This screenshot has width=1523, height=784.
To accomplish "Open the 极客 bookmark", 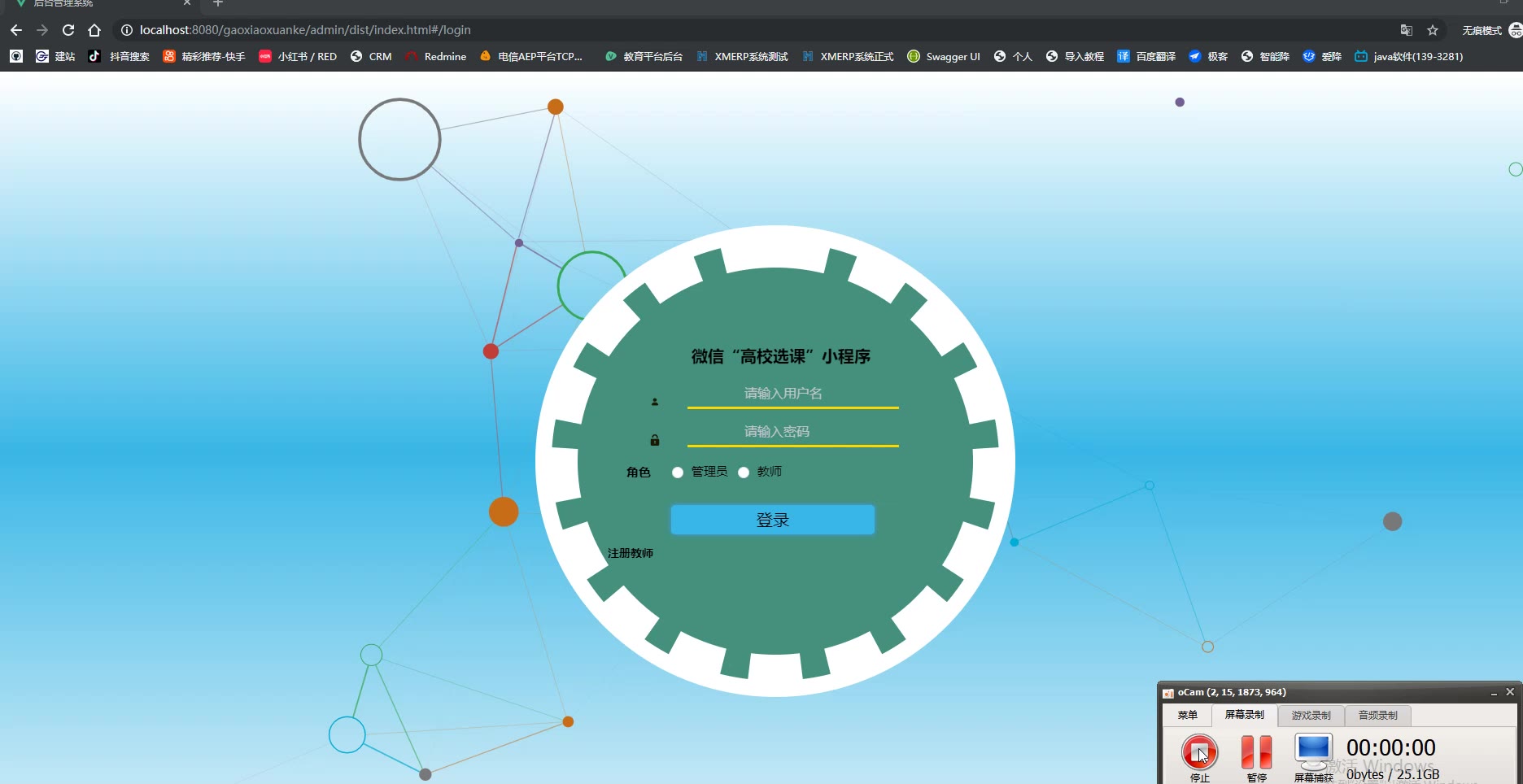I will pos(1208,56).
